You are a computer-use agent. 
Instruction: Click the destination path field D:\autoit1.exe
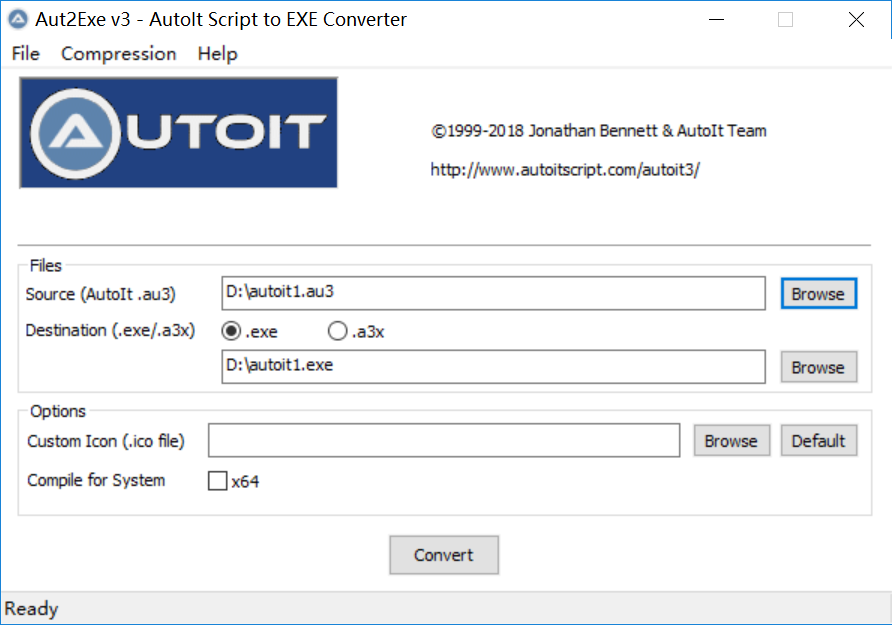click(493, 367)
